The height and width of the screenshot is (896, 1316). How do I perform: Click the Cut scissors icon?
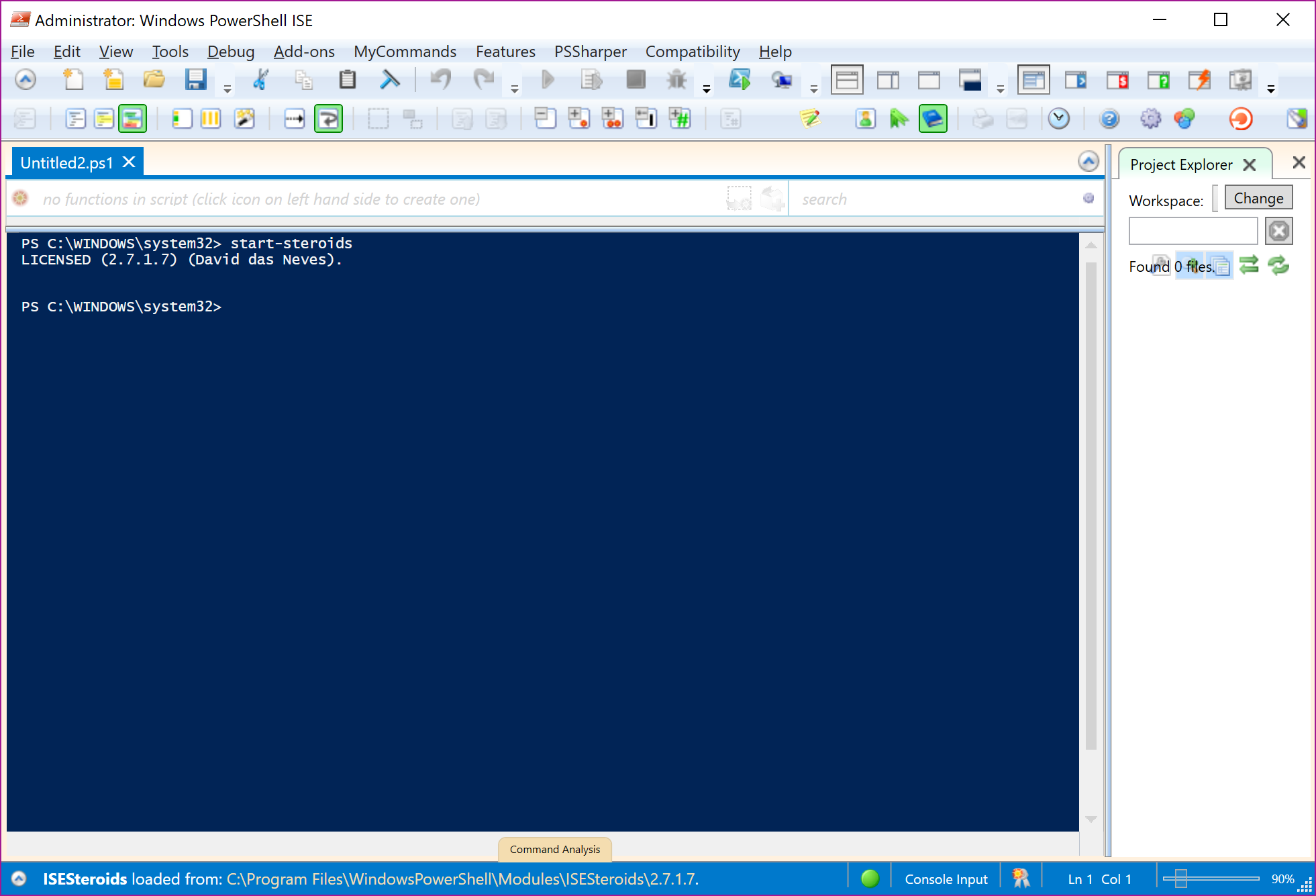point(260,80)
